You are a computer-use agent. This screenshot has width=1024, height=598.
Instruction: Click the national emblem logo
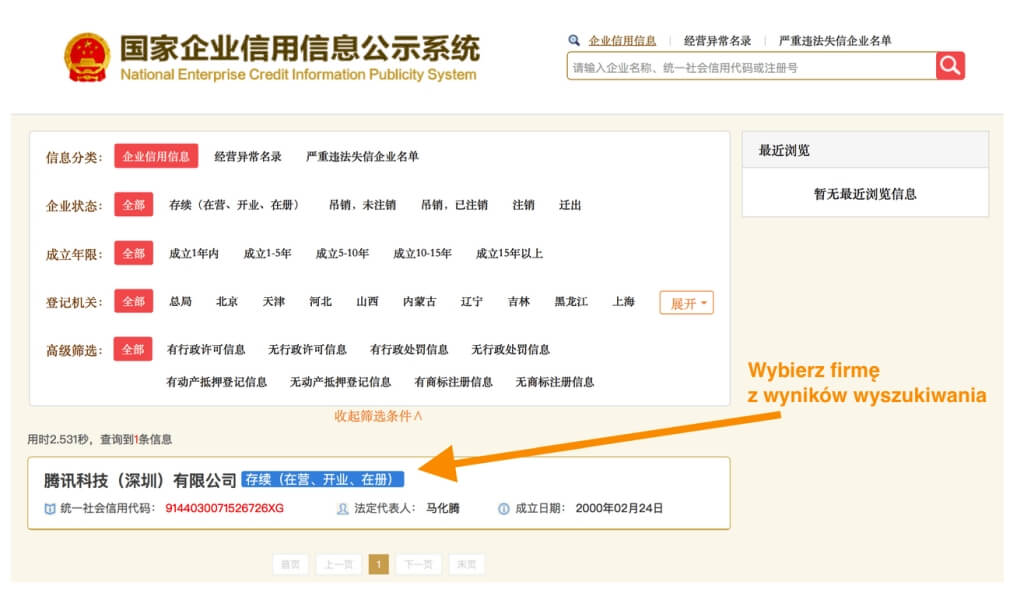click(87, 58)
